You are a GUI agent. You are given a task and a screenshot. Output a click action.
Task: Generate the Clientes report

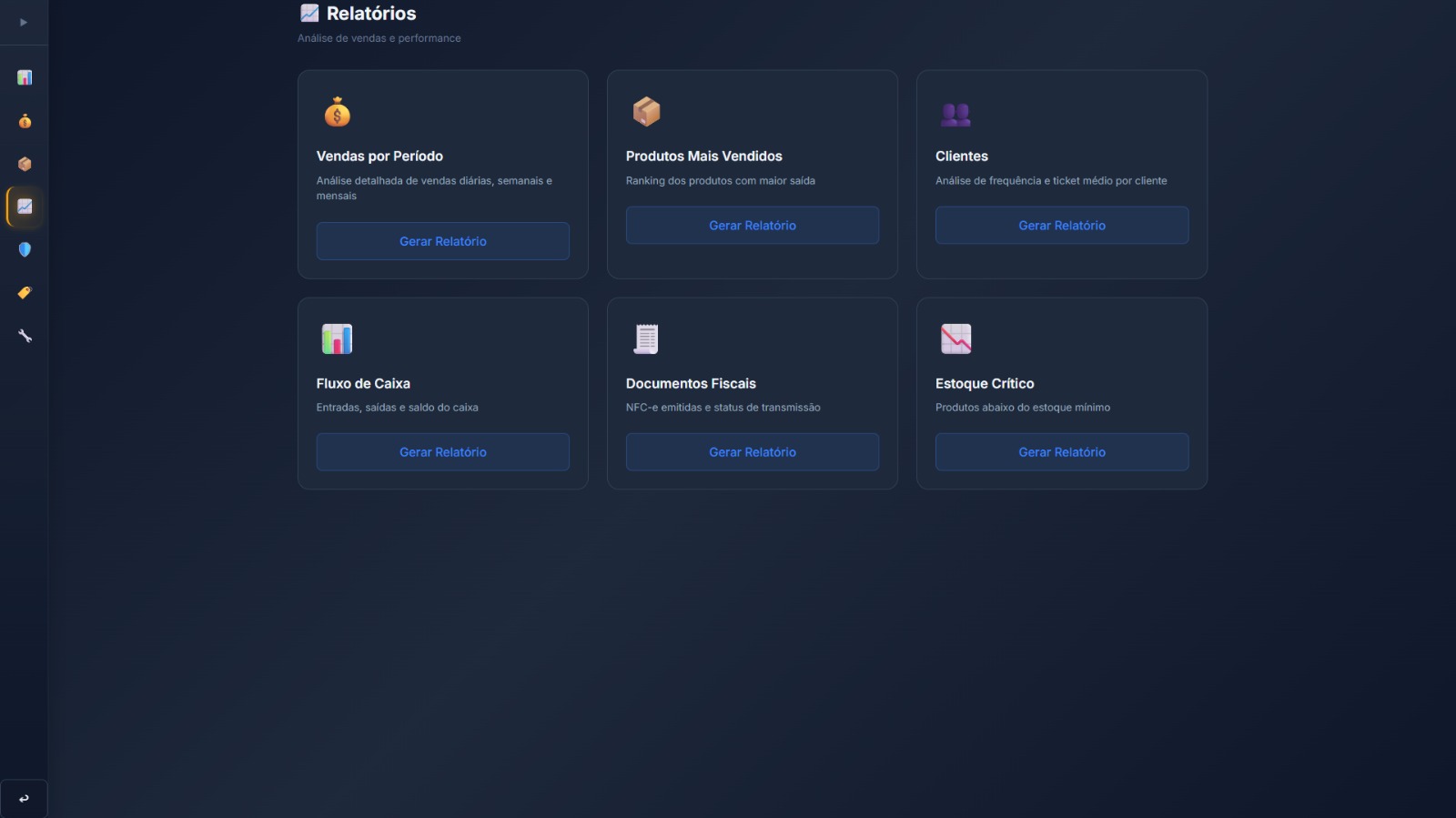point(1062,226)
